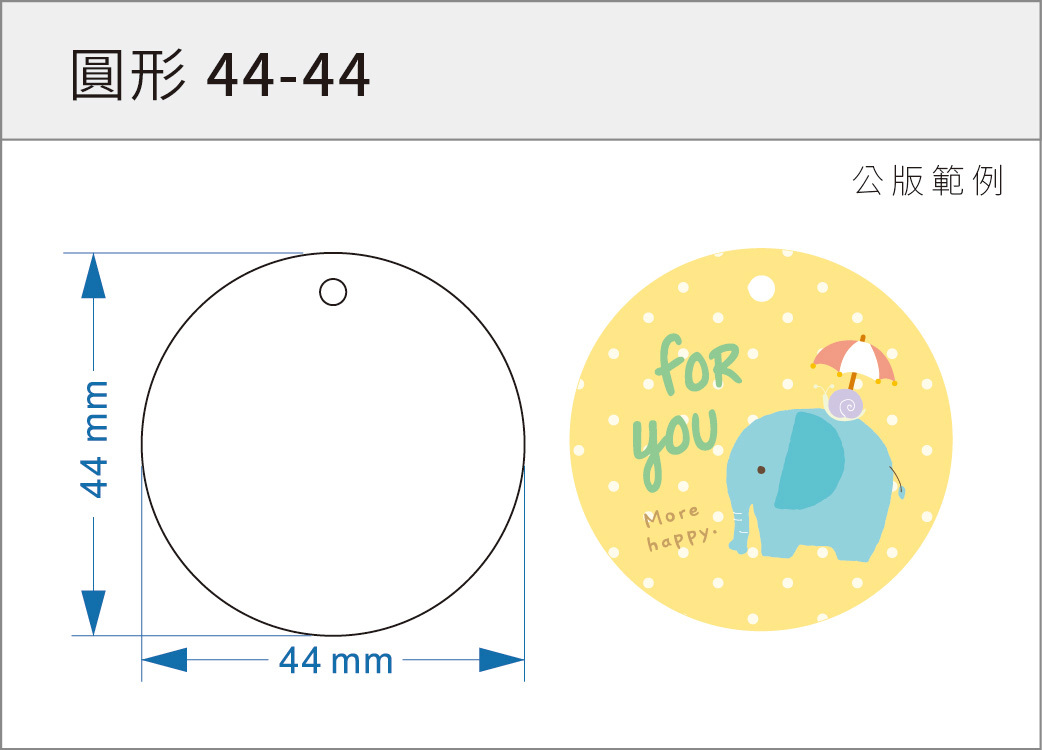The image size is (1042, 750).
Task: Click the green "YOU" lettering
Action: (674, 442)
